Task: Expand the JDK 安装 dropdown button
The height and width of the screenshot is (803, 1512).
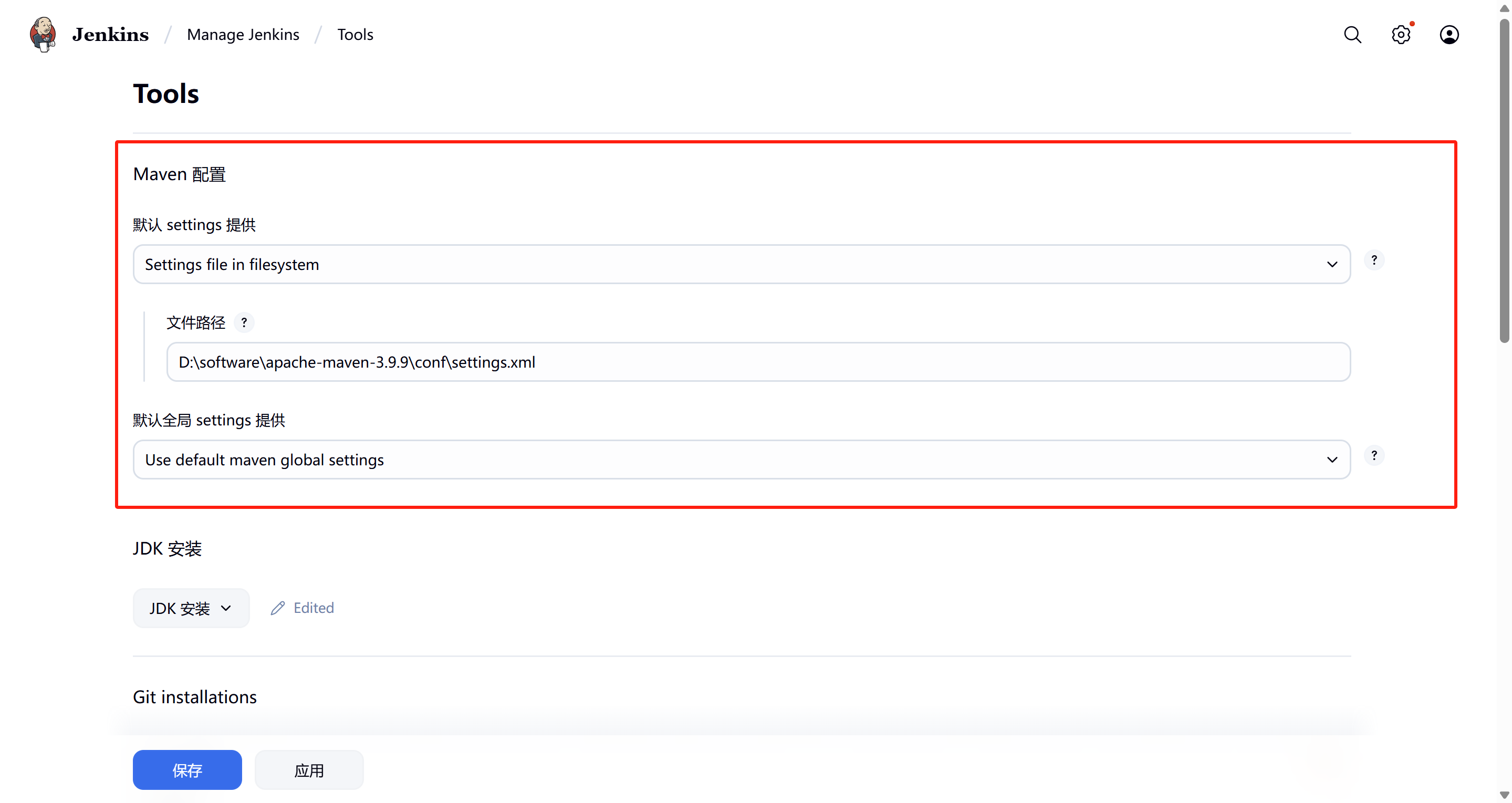Action: 191,608
